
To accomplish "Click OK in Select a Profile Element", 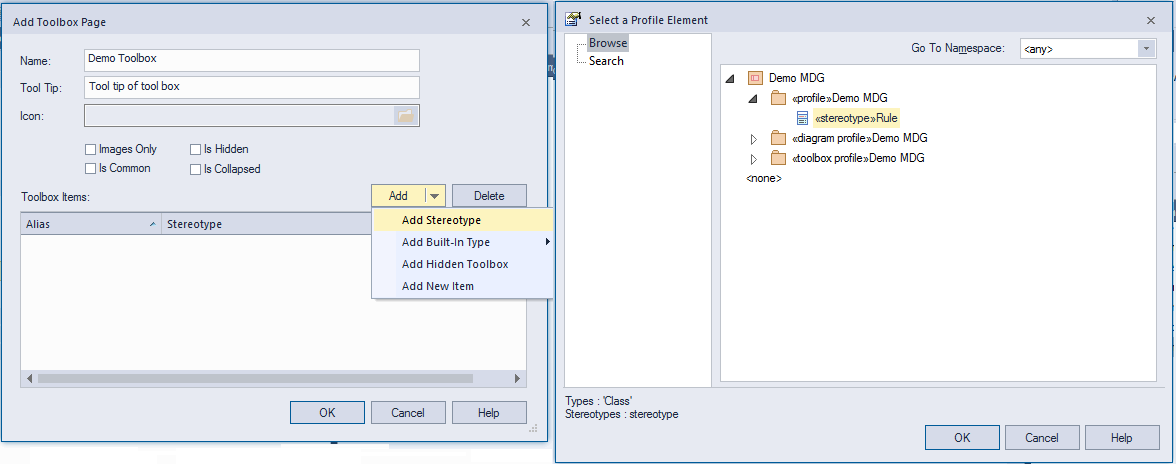I will click(x=962, y=437).
